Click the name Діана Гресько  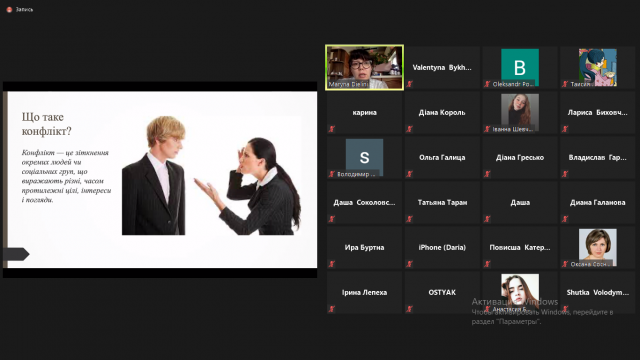click(520, 157)
